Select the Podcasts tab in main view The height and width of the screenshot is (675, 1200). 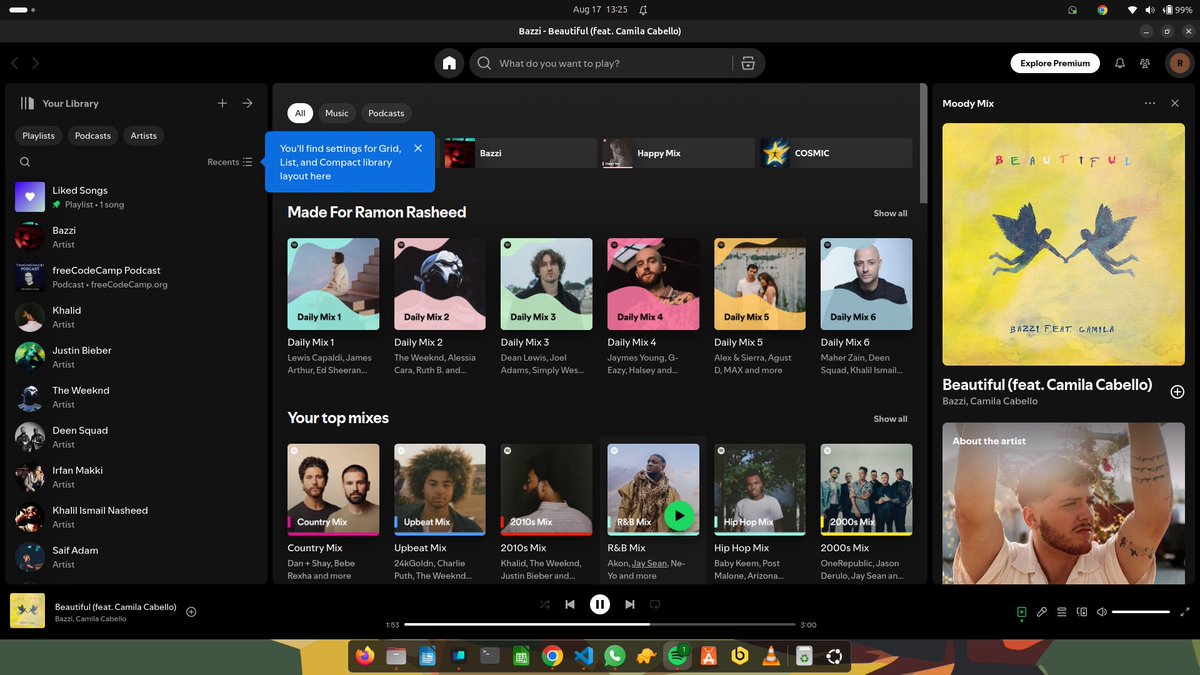(386, 113)
